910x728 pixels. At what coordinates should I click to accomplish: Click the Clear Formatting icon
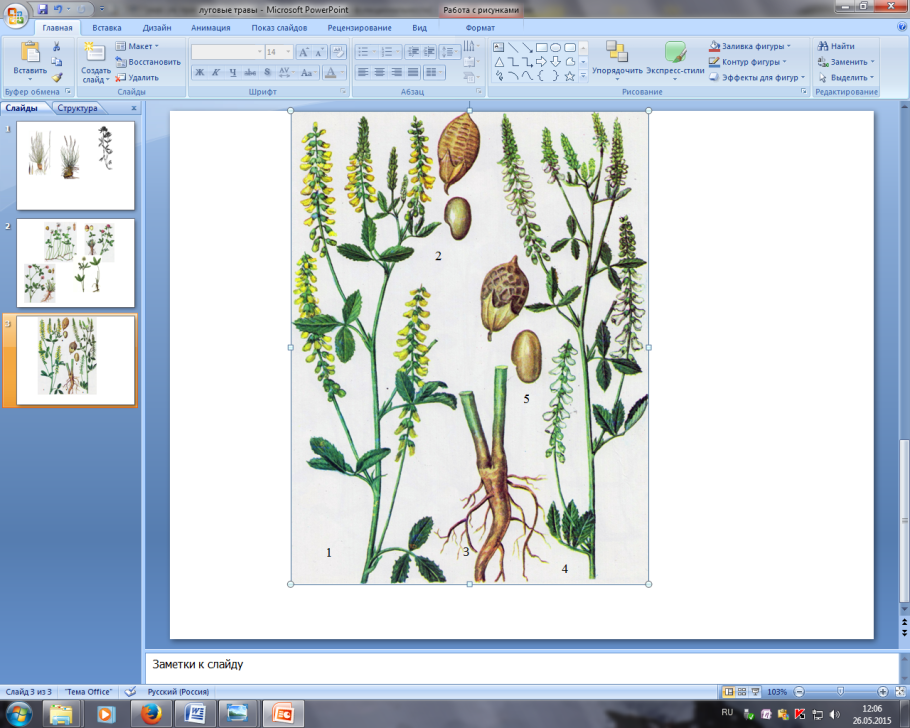(x=338, y=51)
